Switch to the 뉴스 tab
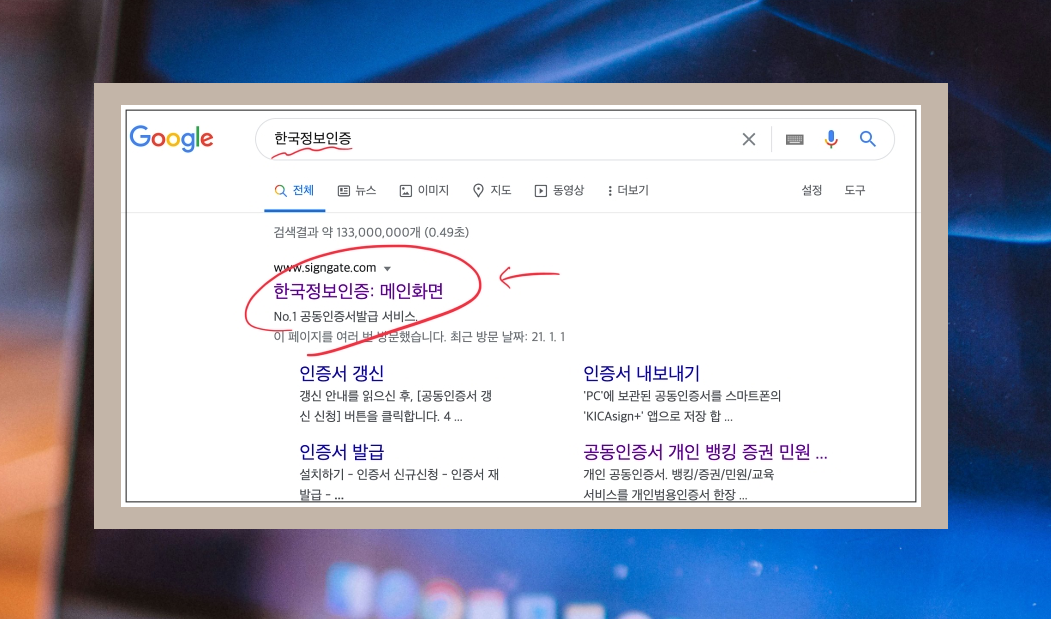The height and width of the screenshot is (619, 1051). tap(357, 190)
